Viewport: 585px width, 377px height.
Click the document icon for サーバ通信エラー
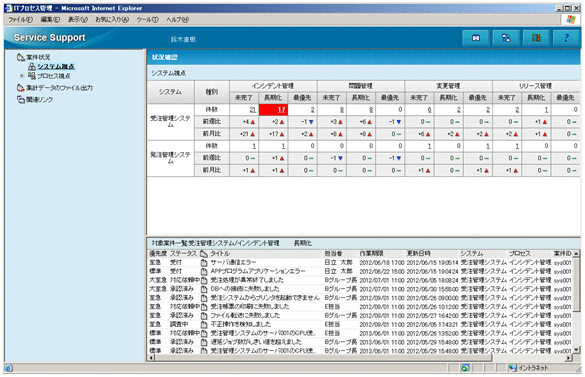[204, 262]
